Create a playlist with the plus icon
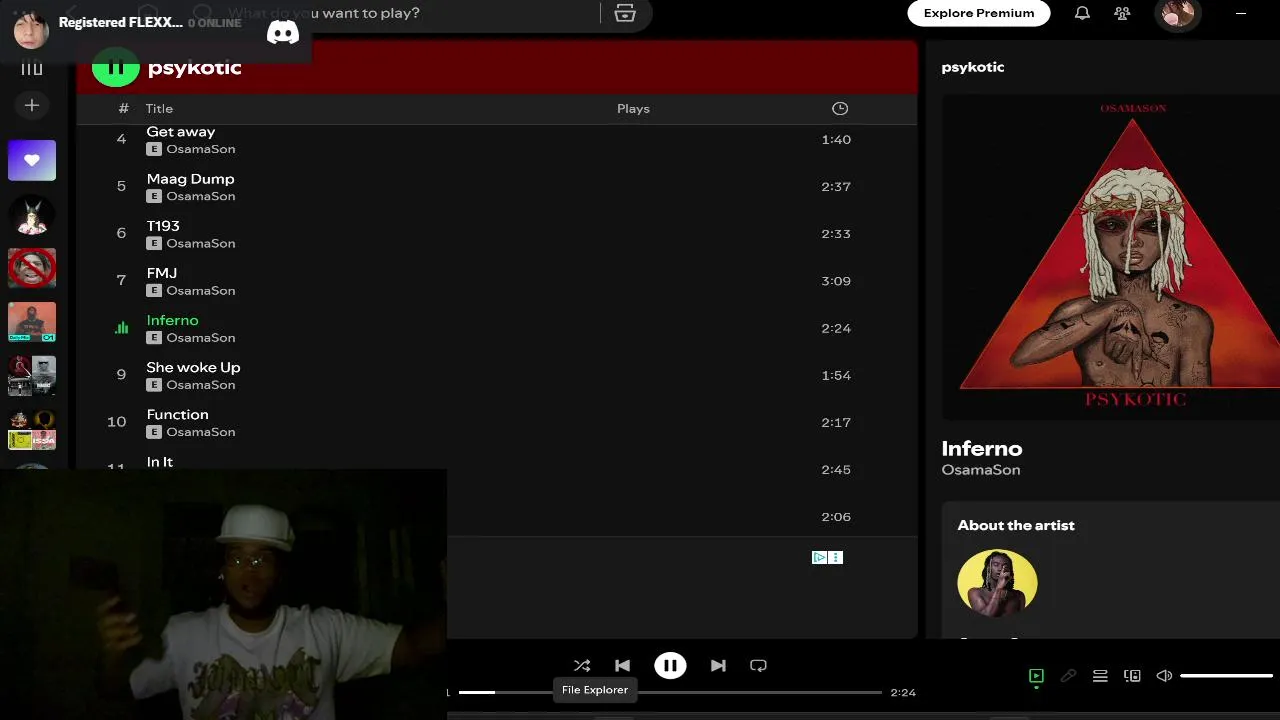 pos(32,105)
